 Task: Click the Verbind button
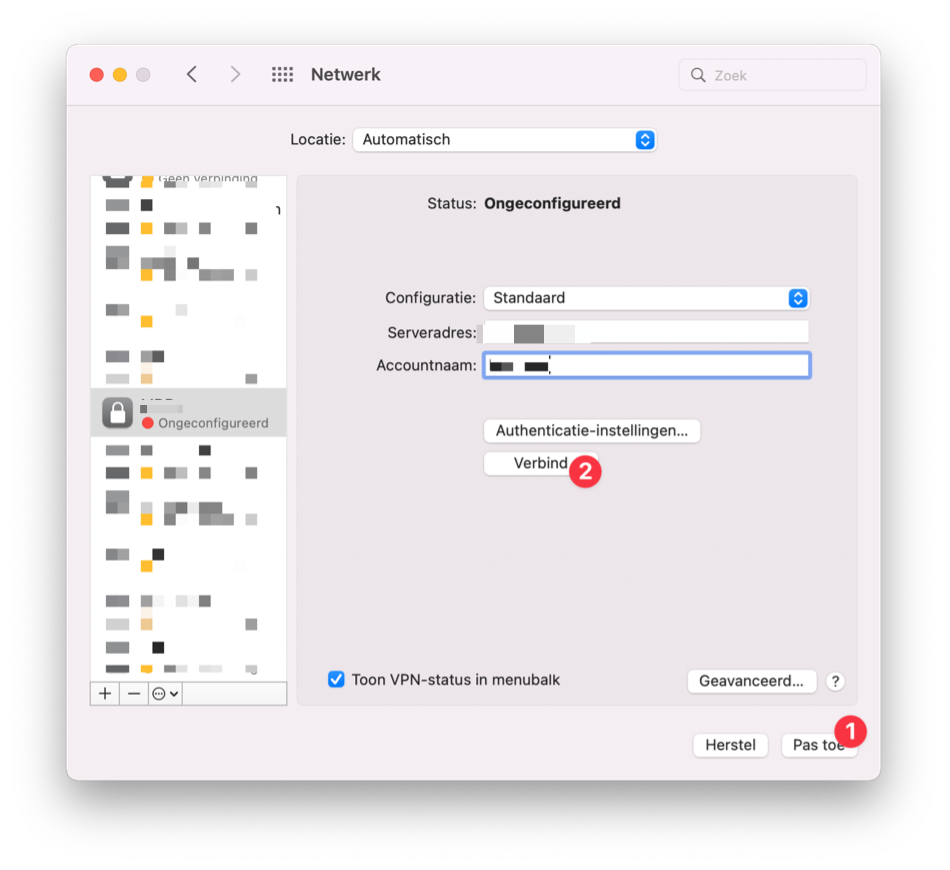point(540,463)
